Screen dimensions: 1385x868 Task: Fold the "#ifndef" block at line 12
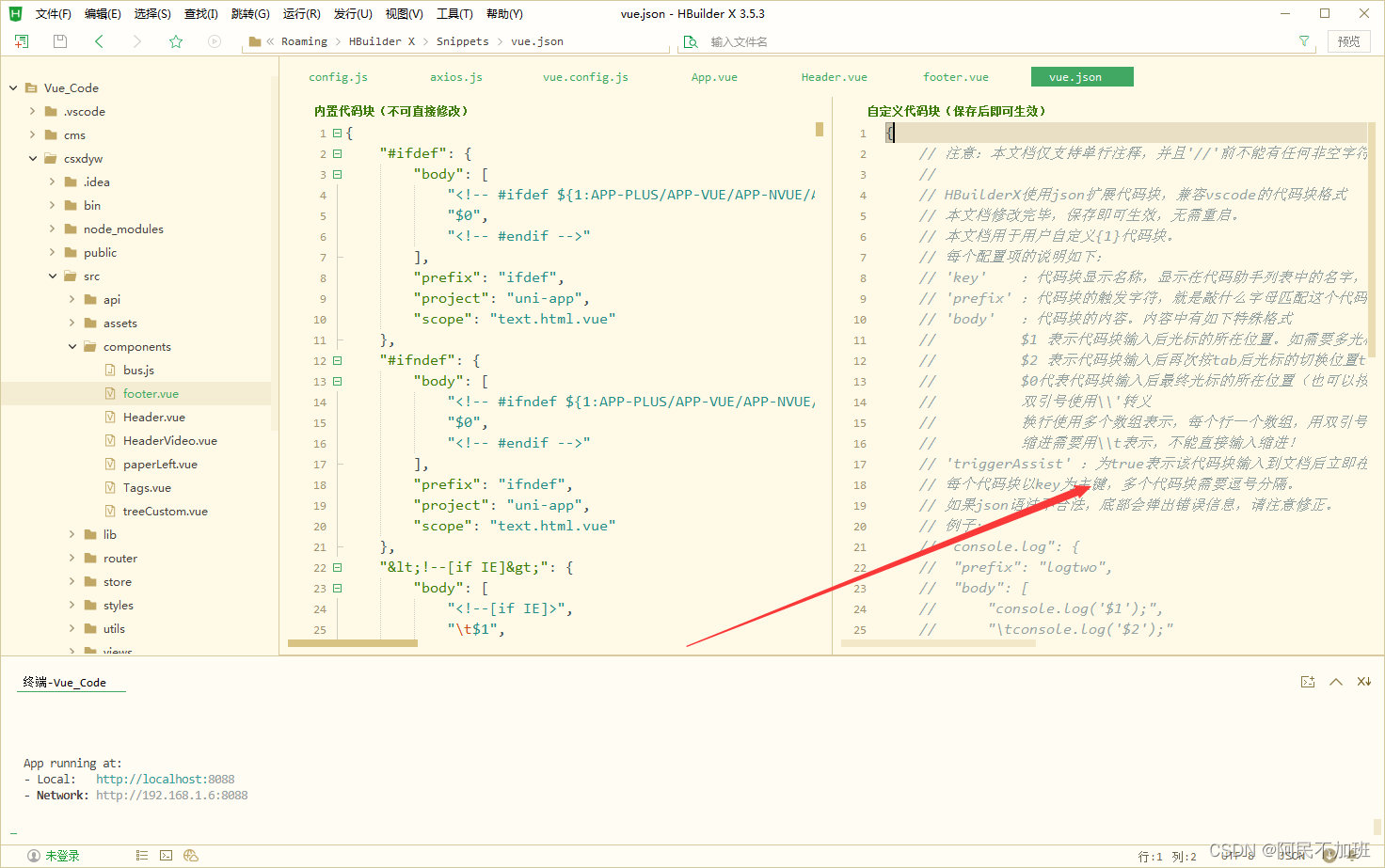(337, 361)
